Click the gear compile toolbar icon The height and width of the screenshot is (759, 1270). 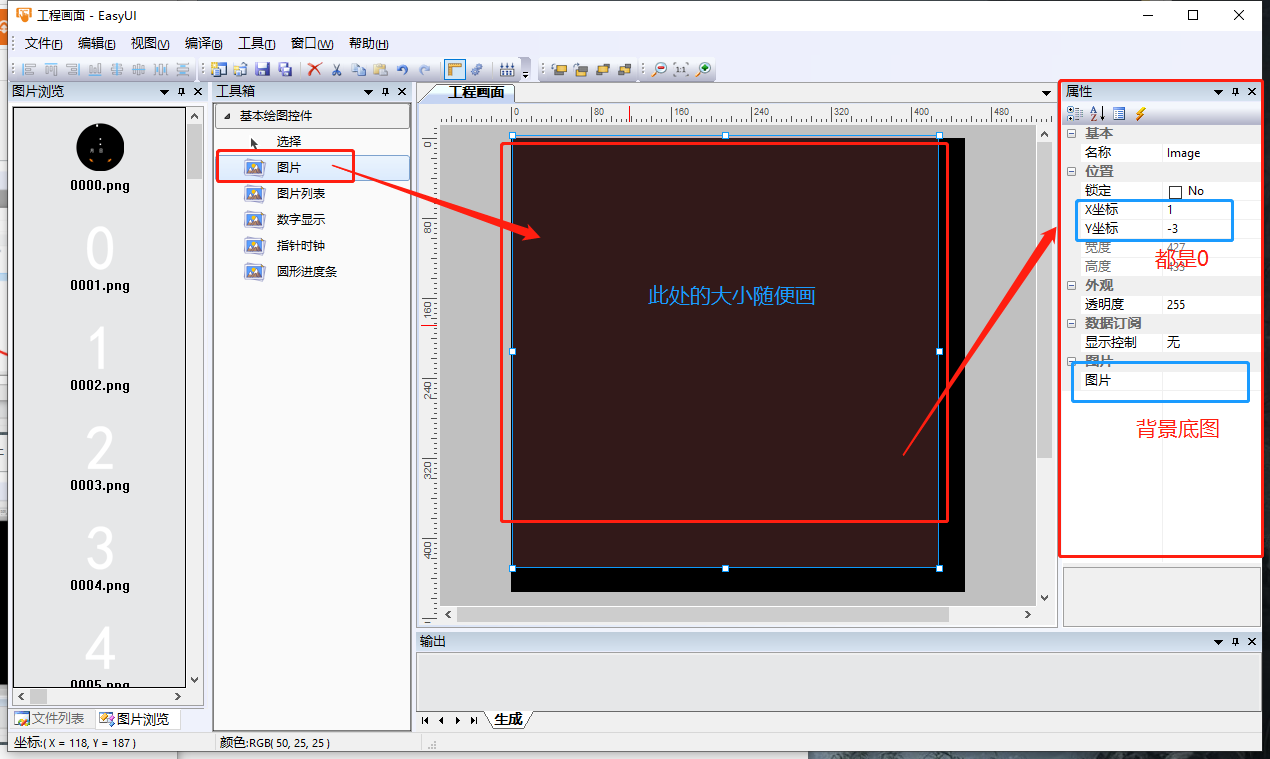(477, 70)
